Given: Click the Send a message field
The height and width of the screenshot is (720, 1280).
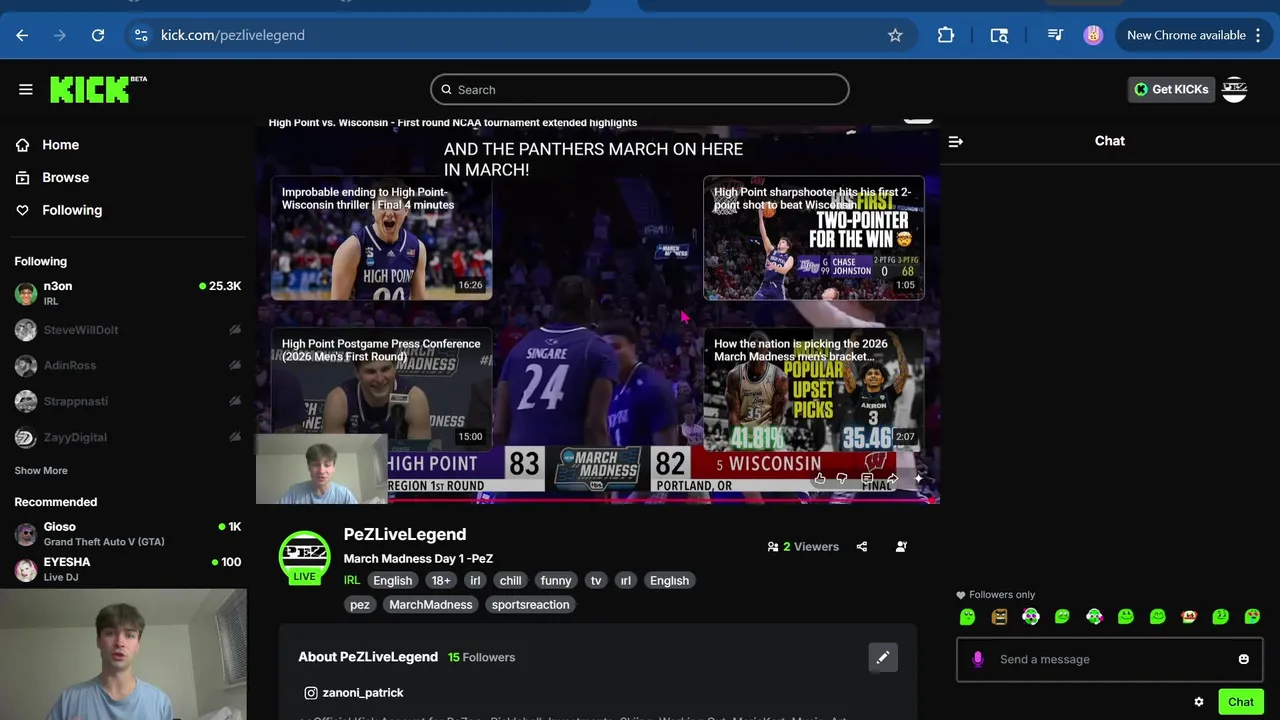Looking at the screenshot, I should tap(1110, 659).
